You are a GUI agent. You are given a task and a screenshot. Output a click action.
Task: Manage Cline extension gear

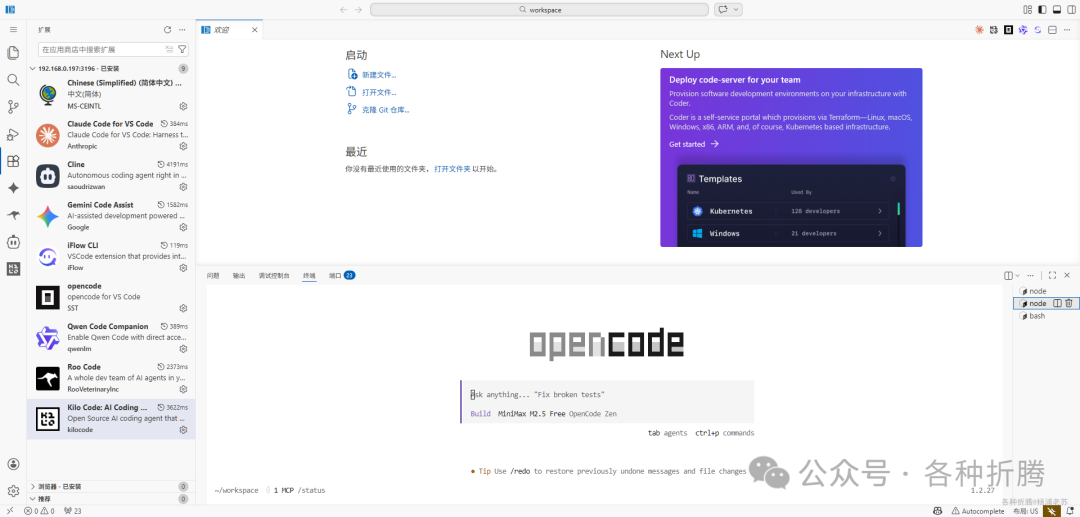tap(183, 187)
